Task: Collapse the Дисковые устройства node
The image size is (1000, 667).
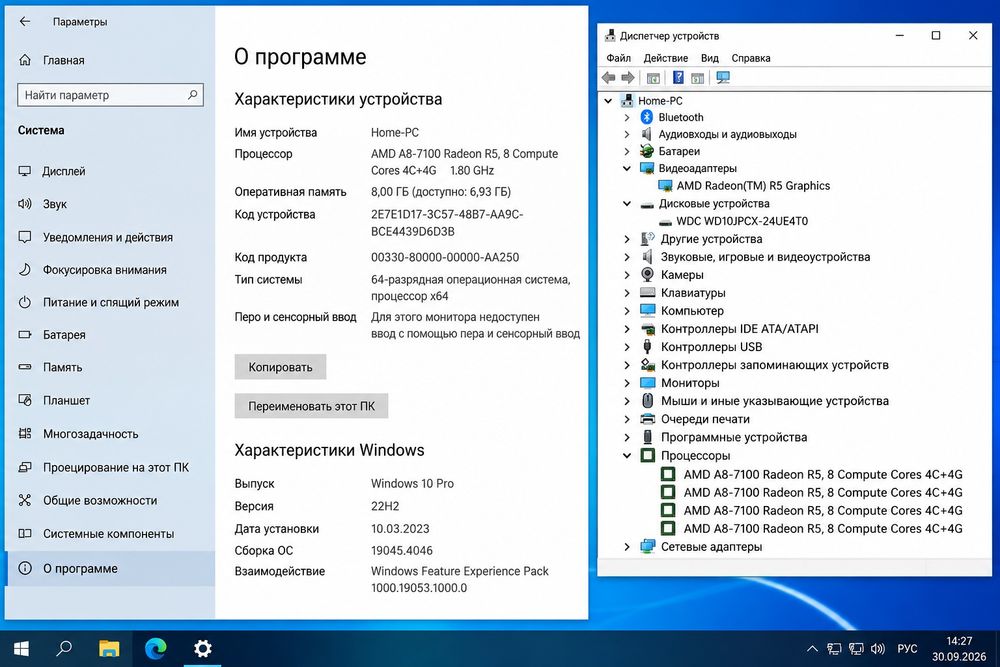Action: [627, 203]
